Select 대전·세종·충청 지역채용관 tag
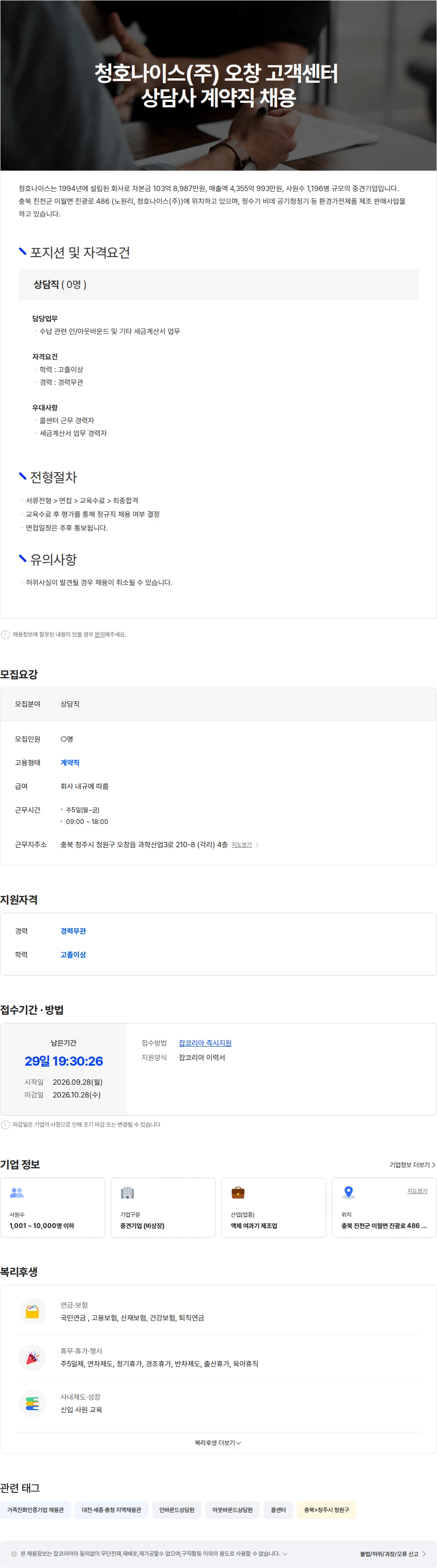The image size is (437, 1568). tap(112, 1510)
